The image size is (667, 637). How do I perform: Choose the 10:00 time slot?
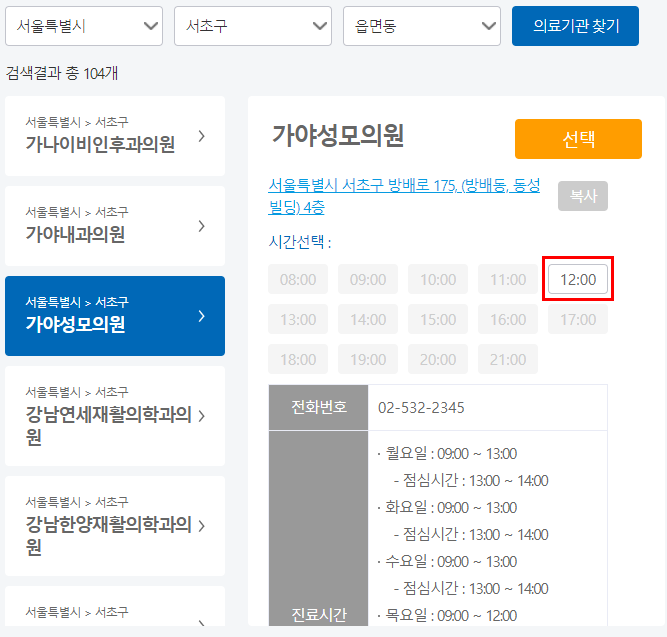tap(438, 280)
